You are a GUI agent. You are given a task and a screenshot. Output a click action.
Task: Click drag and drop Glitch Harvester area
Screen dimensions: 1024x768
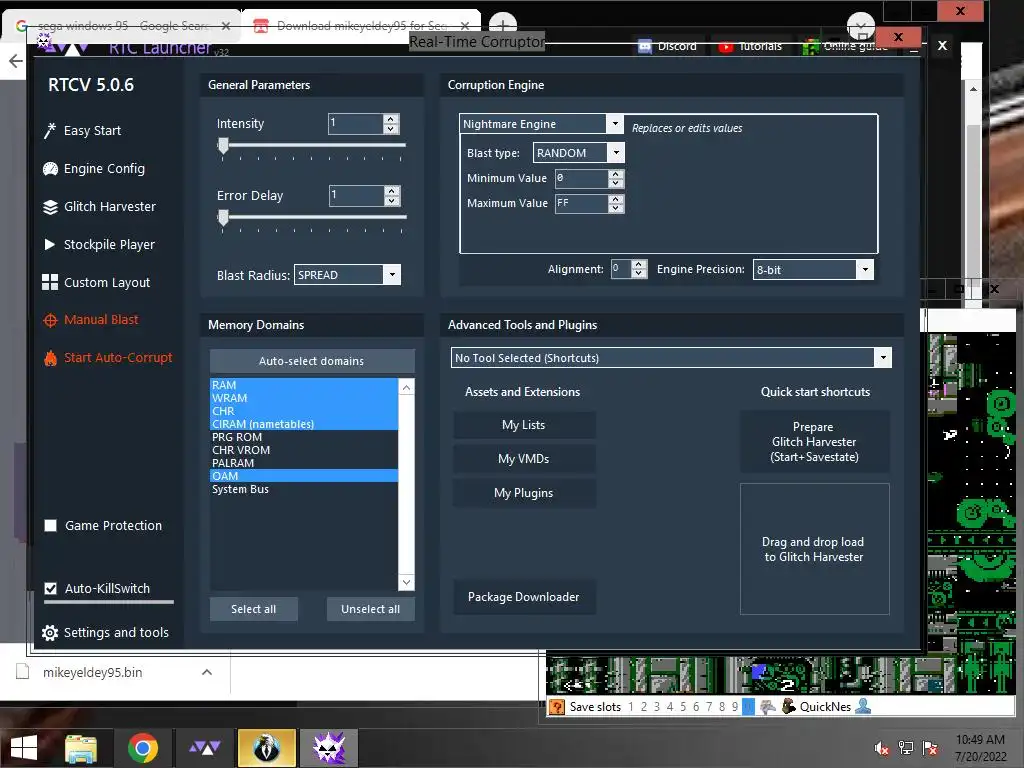(x=814, y=549)
